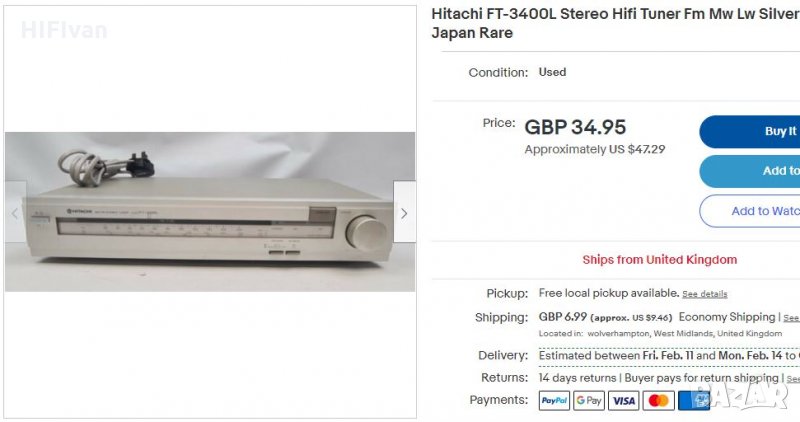Click the PayPal payment icon
800x422 pixels.
[554, 401]
